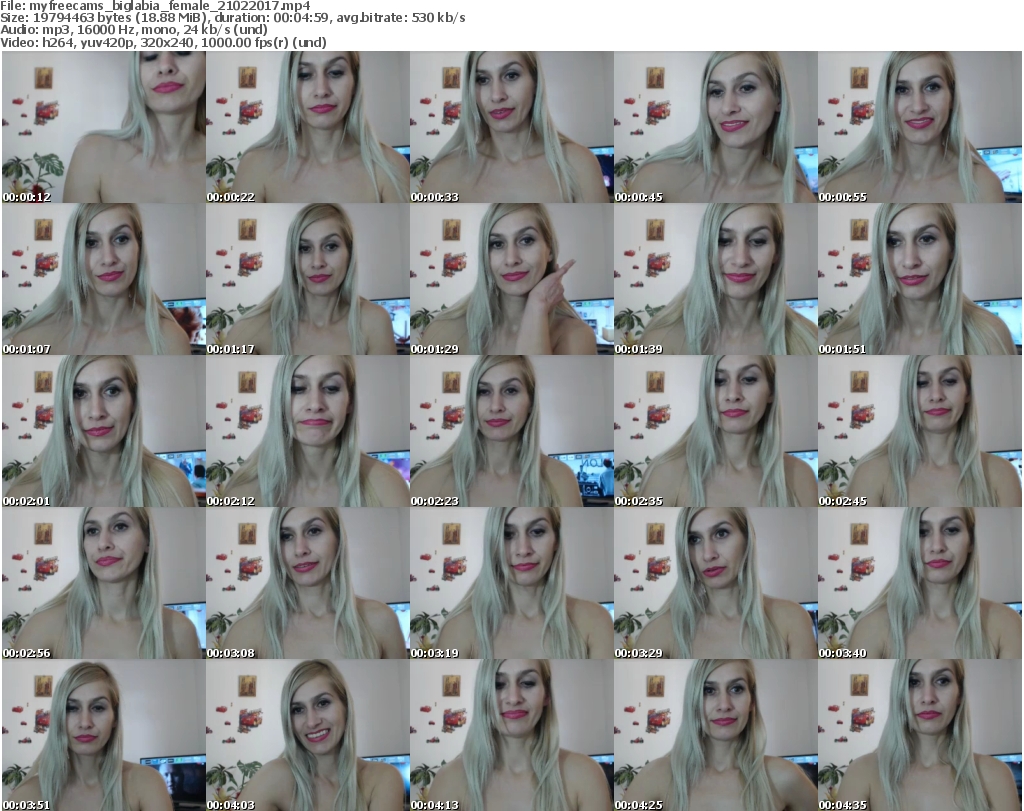Click the thumbnail stamped 00:01:17

[x=308, y=279]
